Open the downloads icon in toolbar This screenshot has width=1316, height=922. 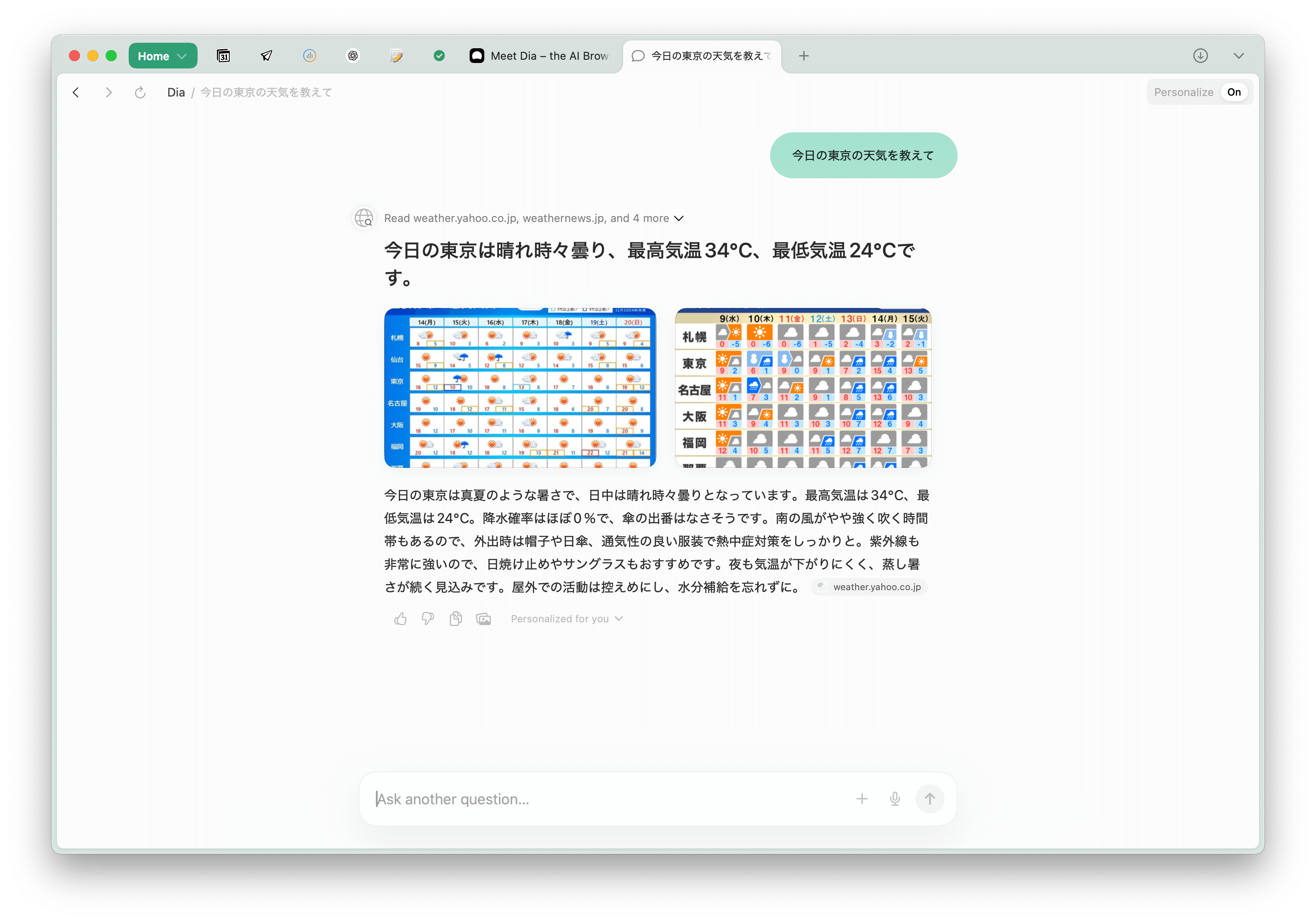1200,56
